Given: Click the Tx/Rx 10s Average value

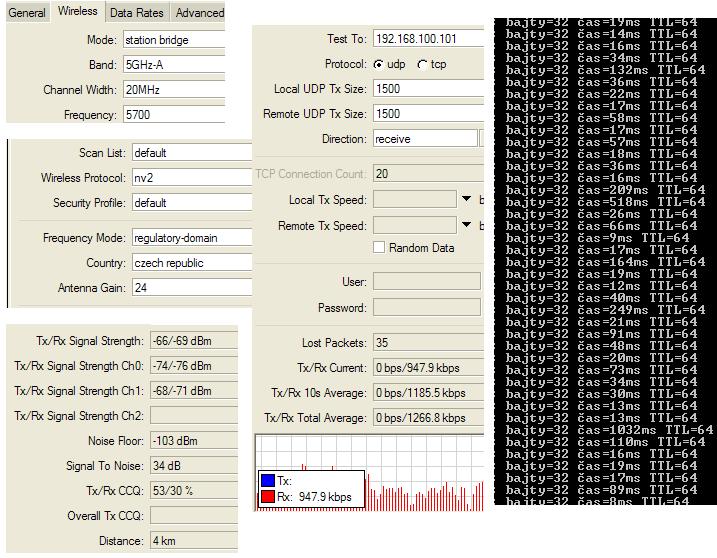Looking at the screenshot, I should [x=428, y=393].
